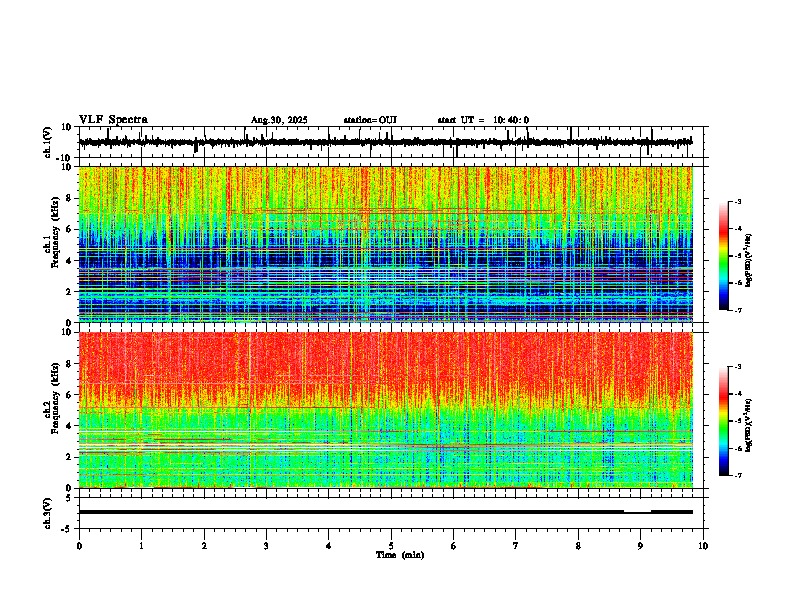Click the "9" tick on time axis

[x=640, y=546]
